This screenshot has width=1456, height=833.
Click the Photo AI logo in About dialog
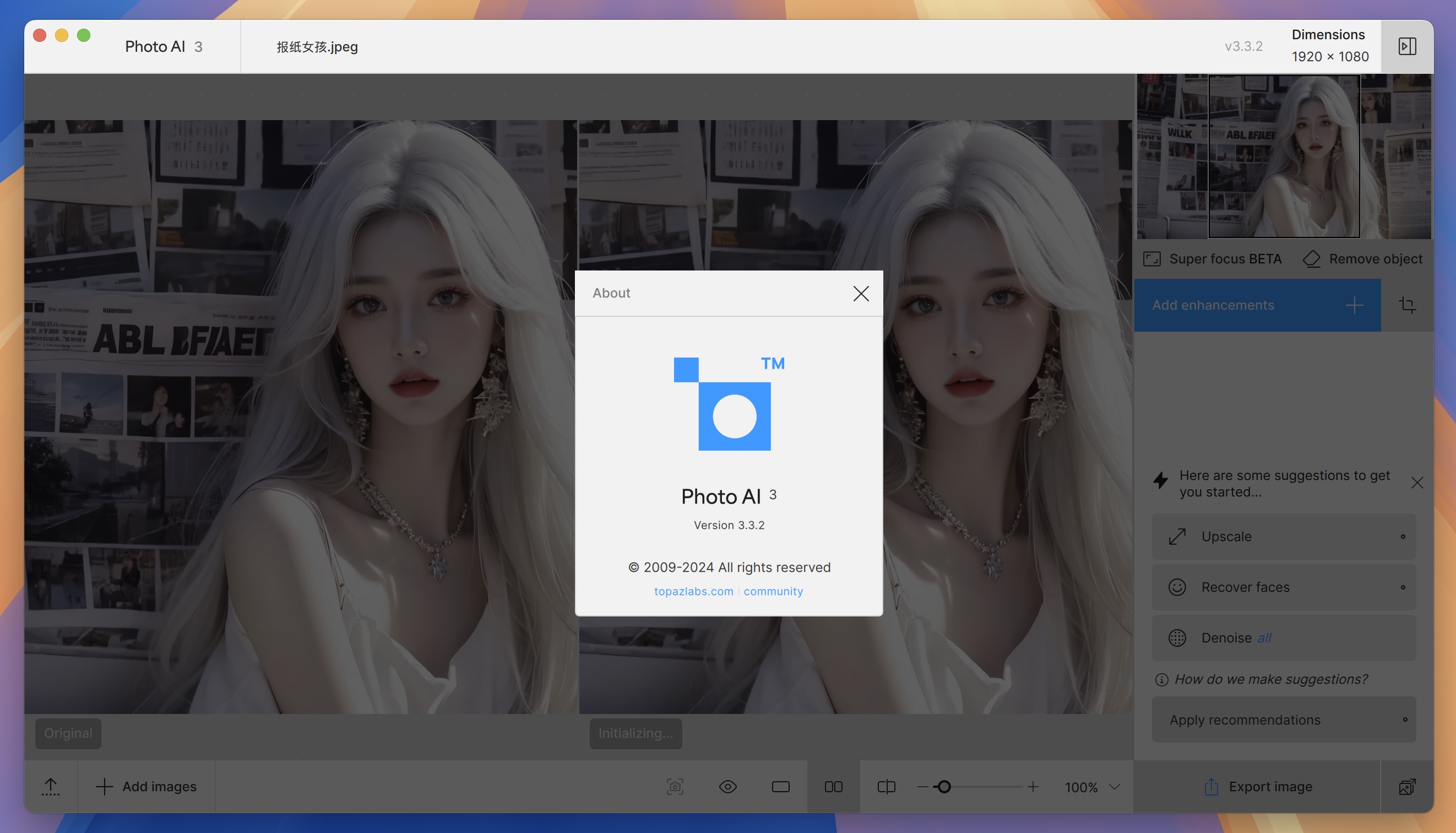[x=729, y=403]
